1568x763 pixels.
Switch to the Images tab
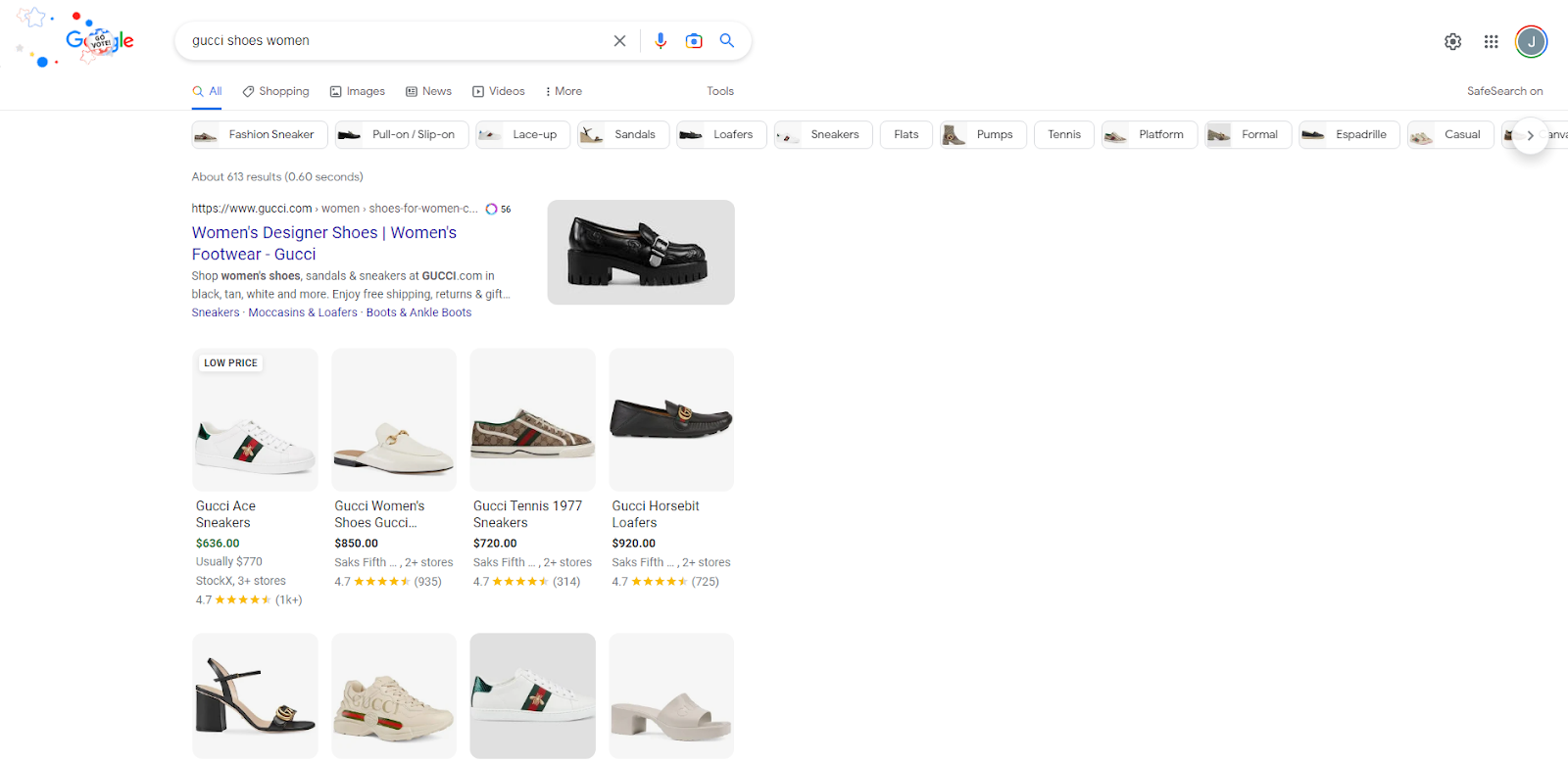point(358,91)
